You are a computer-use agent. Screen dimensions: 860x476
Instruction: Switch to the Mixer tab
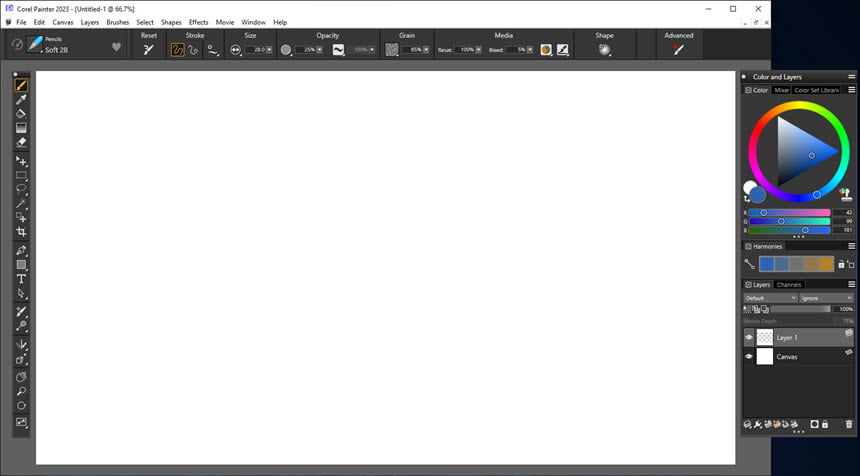pos(781,90)
